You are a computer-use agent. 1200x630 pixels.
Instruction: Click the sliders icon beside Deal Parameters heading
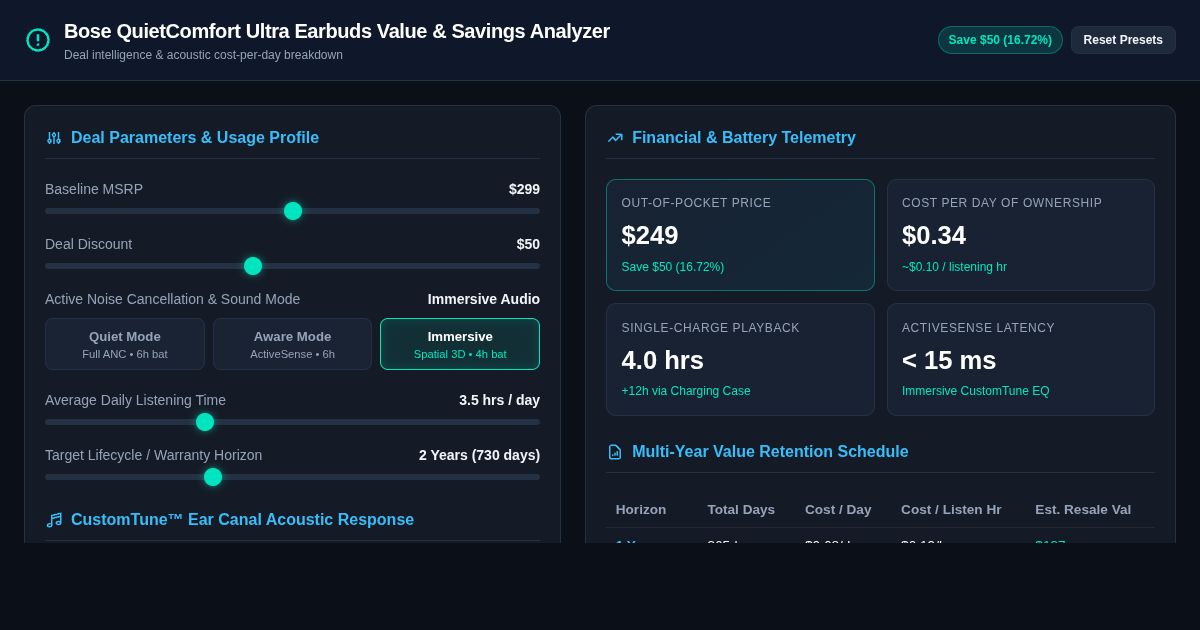[x=54, y=138]
